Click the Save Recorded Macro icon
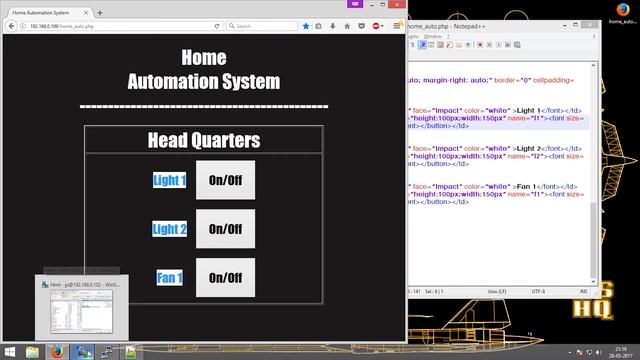This screenshot has width=640, height=360. click(517, 45)
